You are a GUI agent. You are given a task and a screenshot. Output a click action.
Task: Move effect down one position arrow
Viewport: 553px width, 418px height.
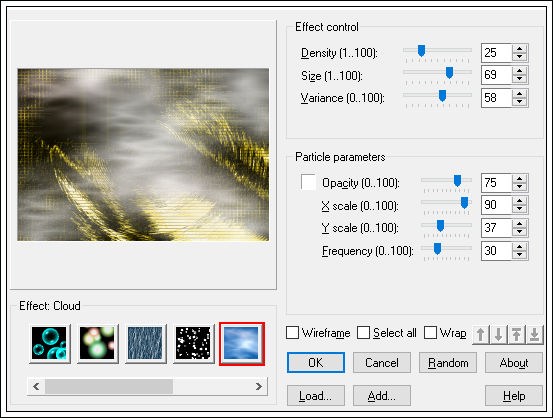498,334
